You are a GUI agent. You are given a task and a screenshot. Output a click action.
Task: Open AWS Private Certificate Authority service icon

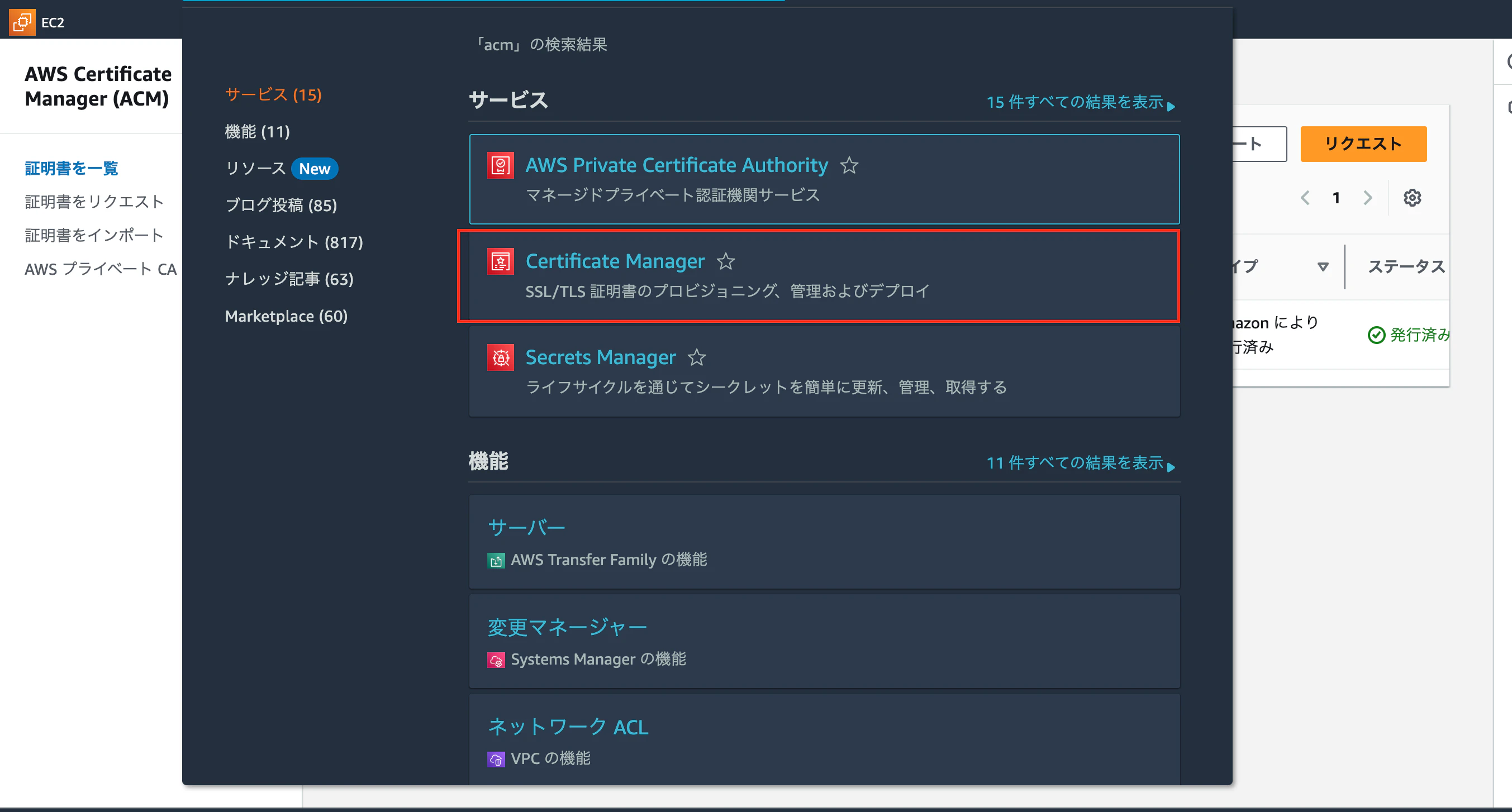point(500,165)
